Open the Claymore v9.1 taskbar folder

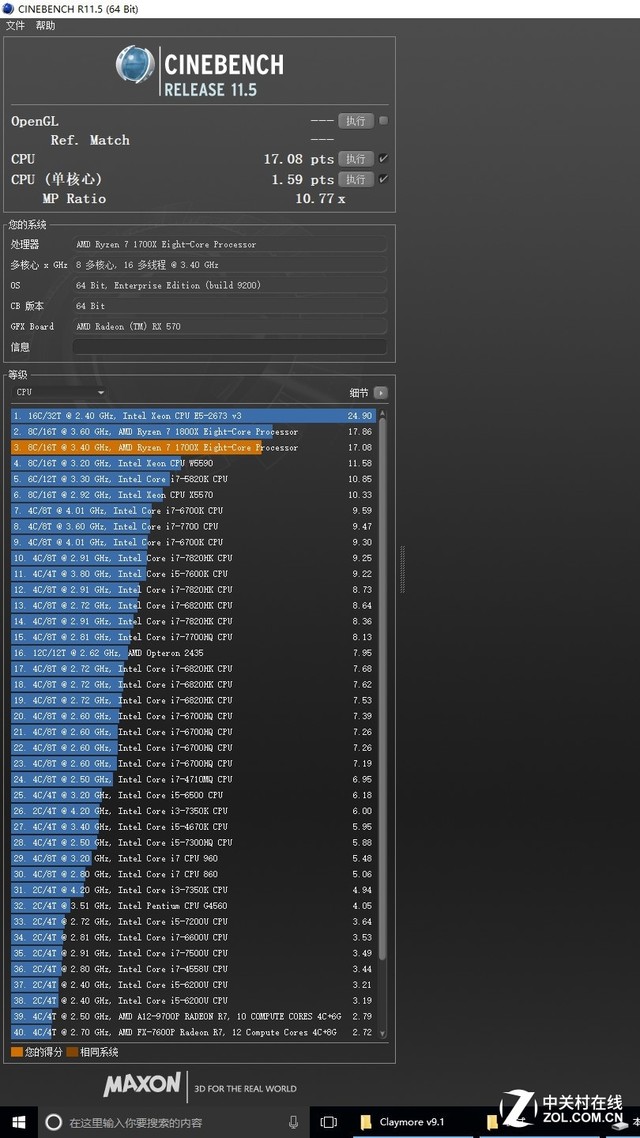tap(412, 1122)
